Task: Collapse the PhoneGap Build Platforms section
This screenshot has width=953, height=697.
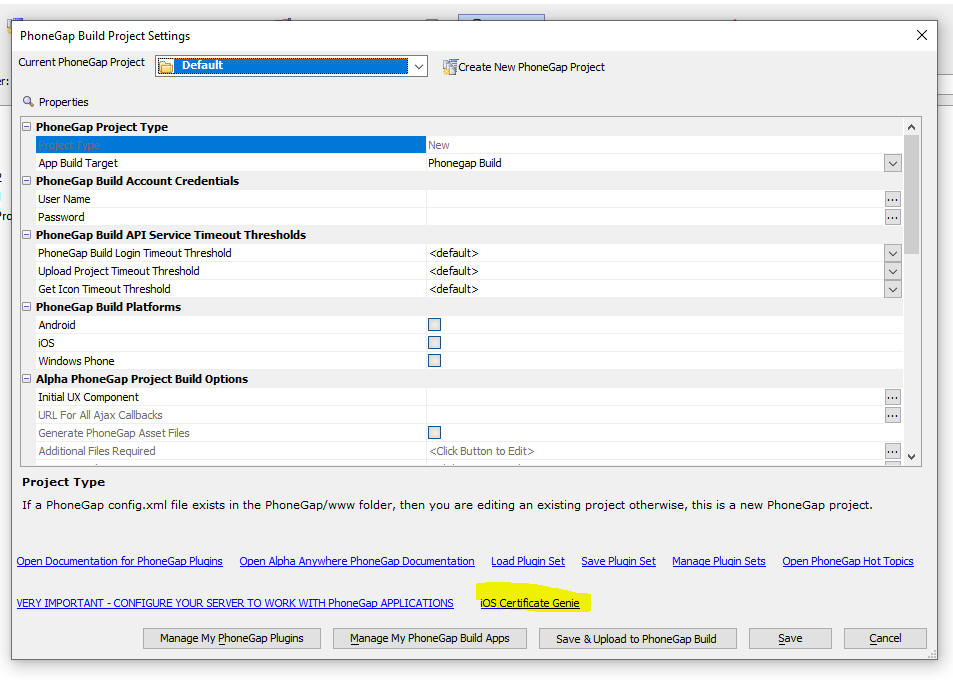Action: [x=27, y=307]
